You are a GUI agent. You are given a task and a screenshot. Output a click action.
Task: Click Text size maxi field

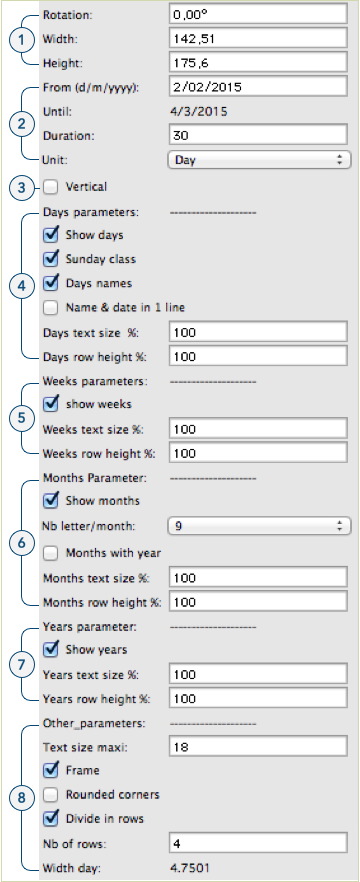[x=258, y=746]
